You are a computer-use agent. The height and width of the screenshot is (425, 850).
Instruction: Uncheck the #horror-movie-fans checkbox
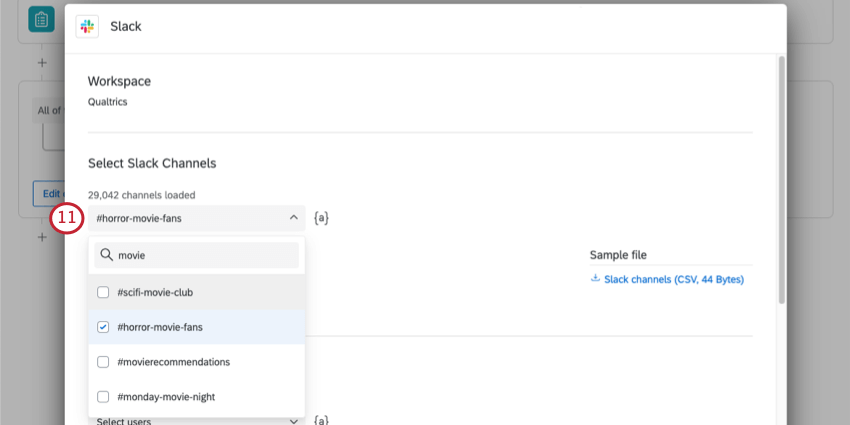tap(103, 327)
